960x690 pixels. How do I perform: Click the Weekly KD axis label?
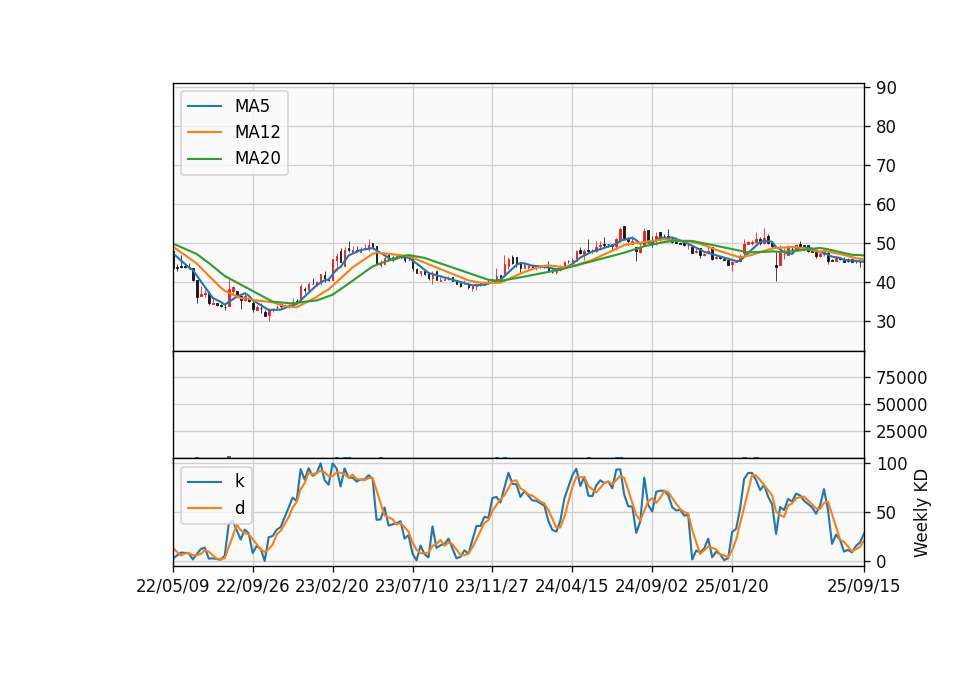(920, 513)
